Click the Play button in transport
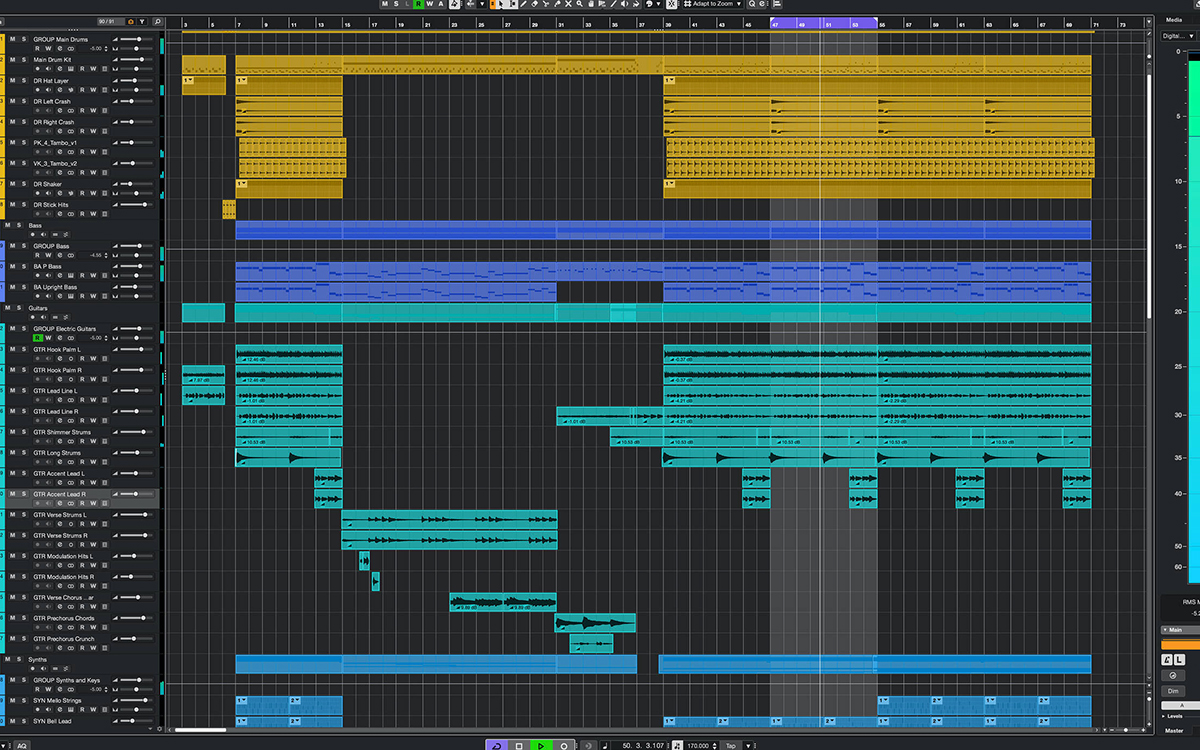 coord(541,745)
